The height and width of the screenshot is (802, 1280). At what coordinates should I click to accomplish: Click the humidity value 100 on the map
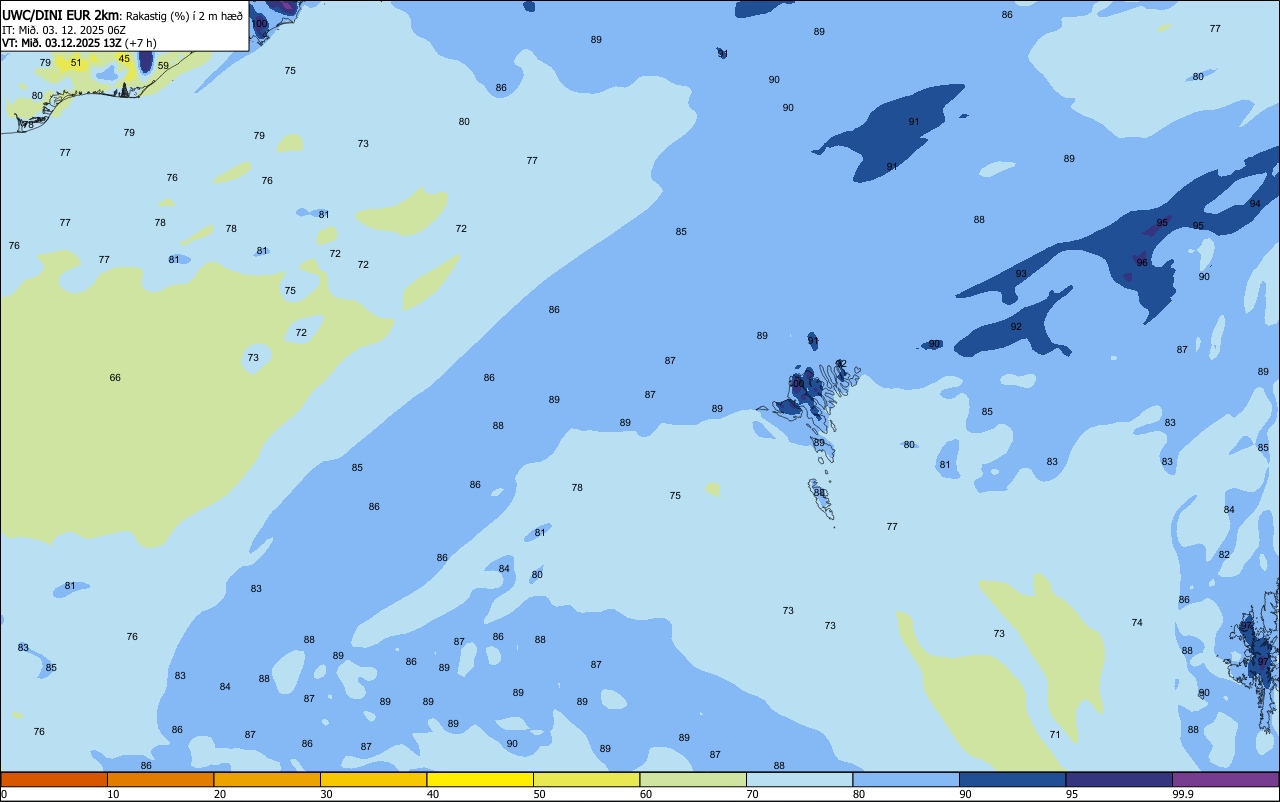pos(259,24)
